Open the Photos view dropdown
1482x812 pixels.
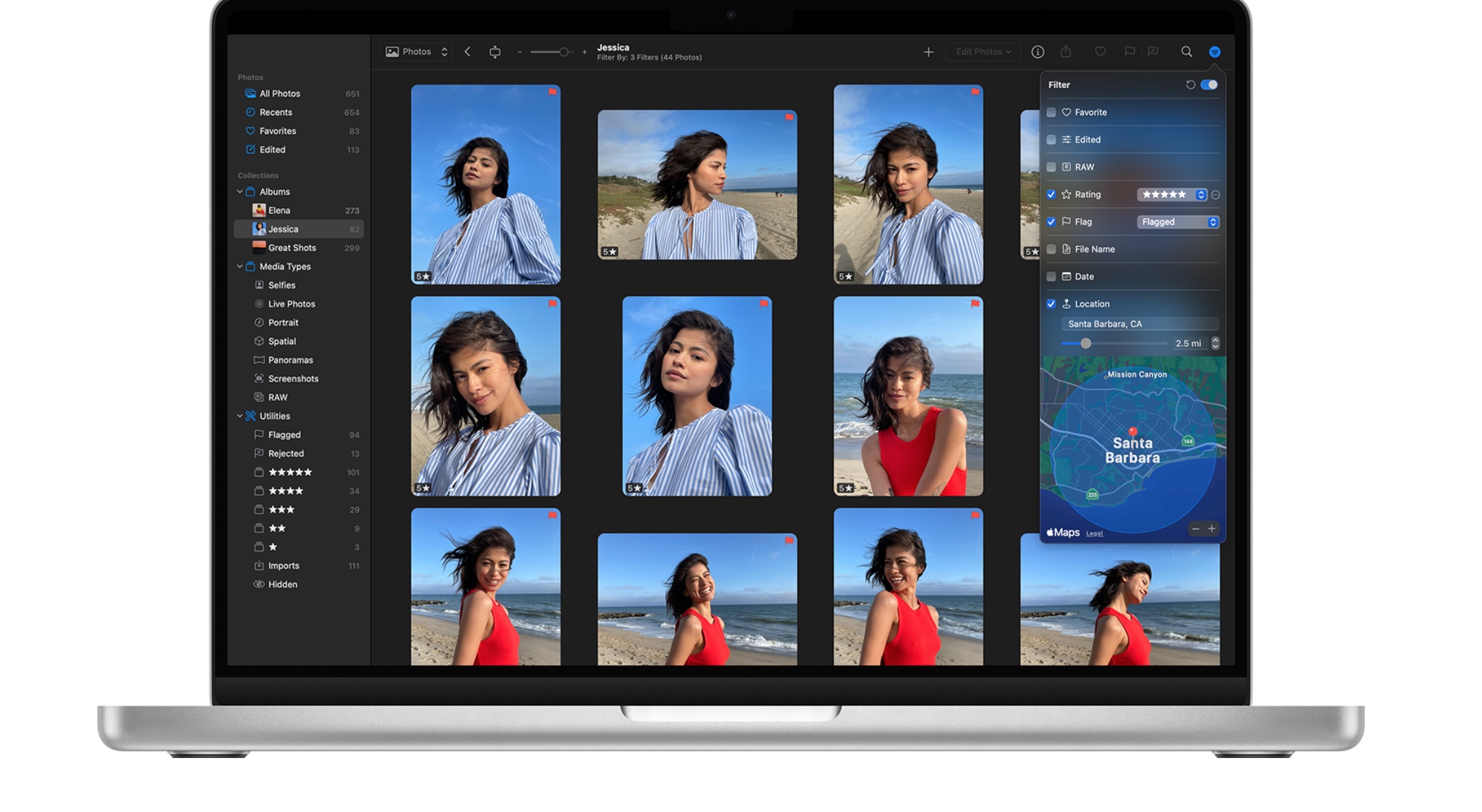click(417, 52)
